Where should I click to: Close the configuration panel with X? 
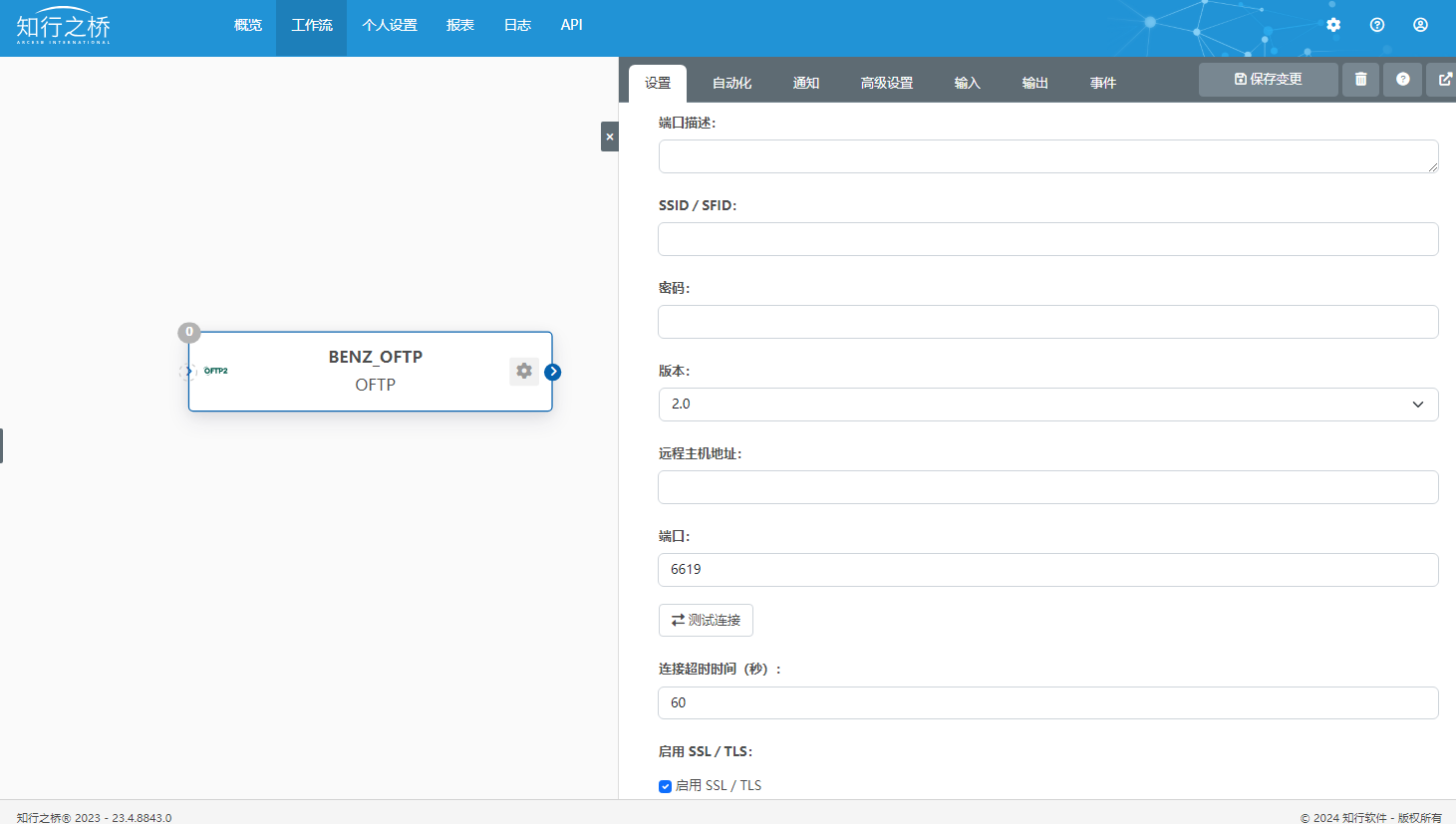pos(610,137)
